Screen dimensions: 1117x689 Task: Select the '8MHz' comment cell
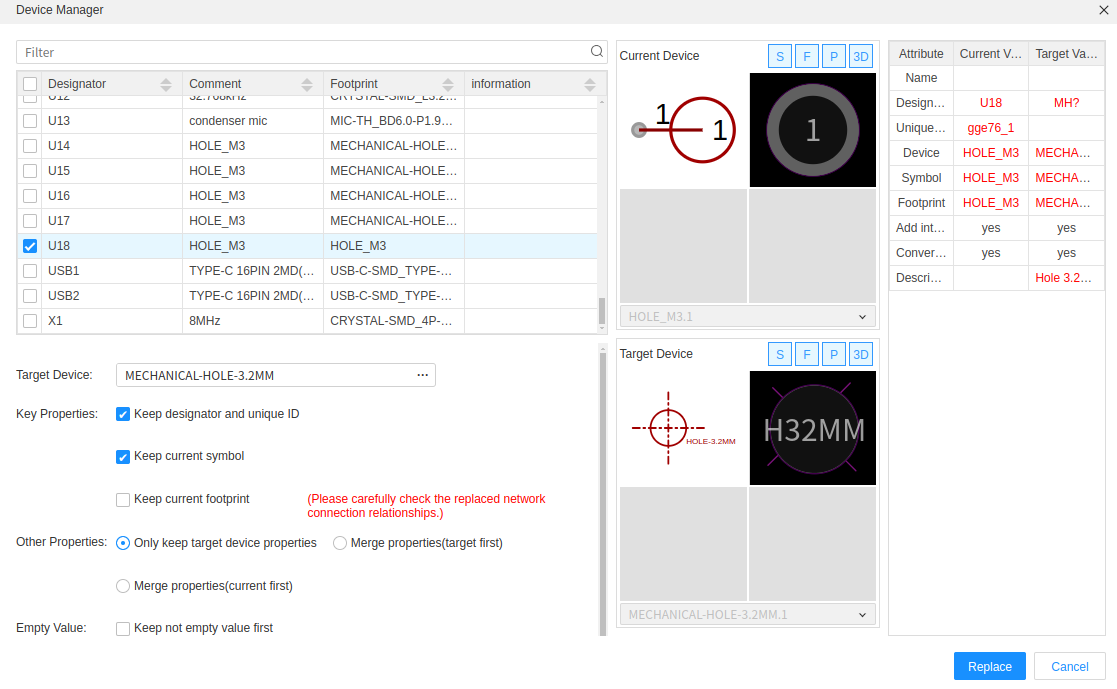(253, 321)
